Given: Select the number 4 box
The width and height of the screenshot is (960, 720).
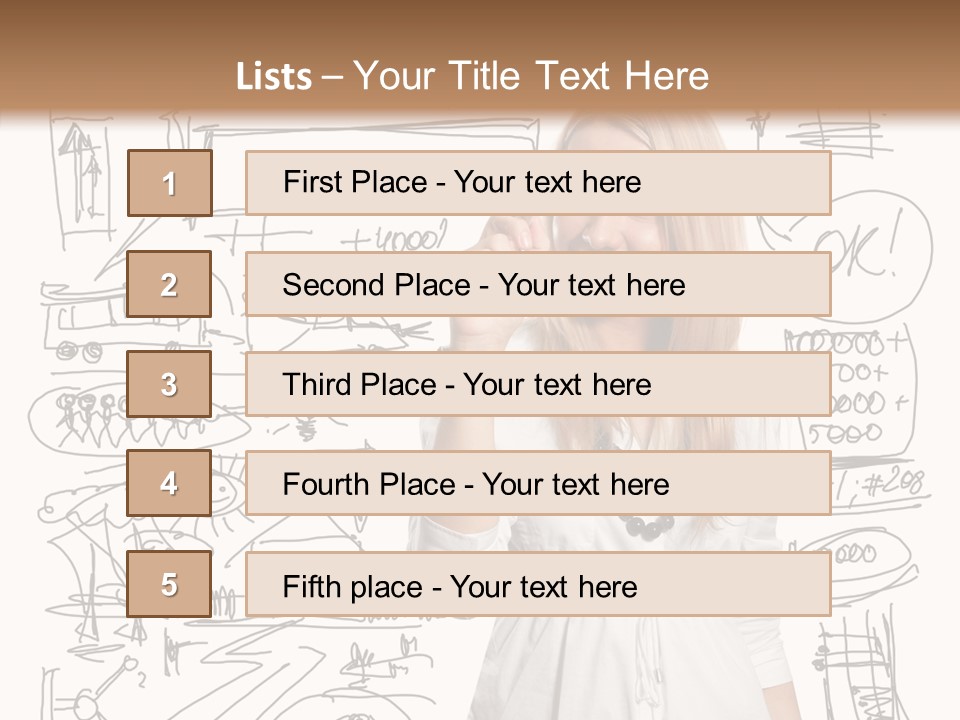Looking at the screenshot, I should coord(170,484).
